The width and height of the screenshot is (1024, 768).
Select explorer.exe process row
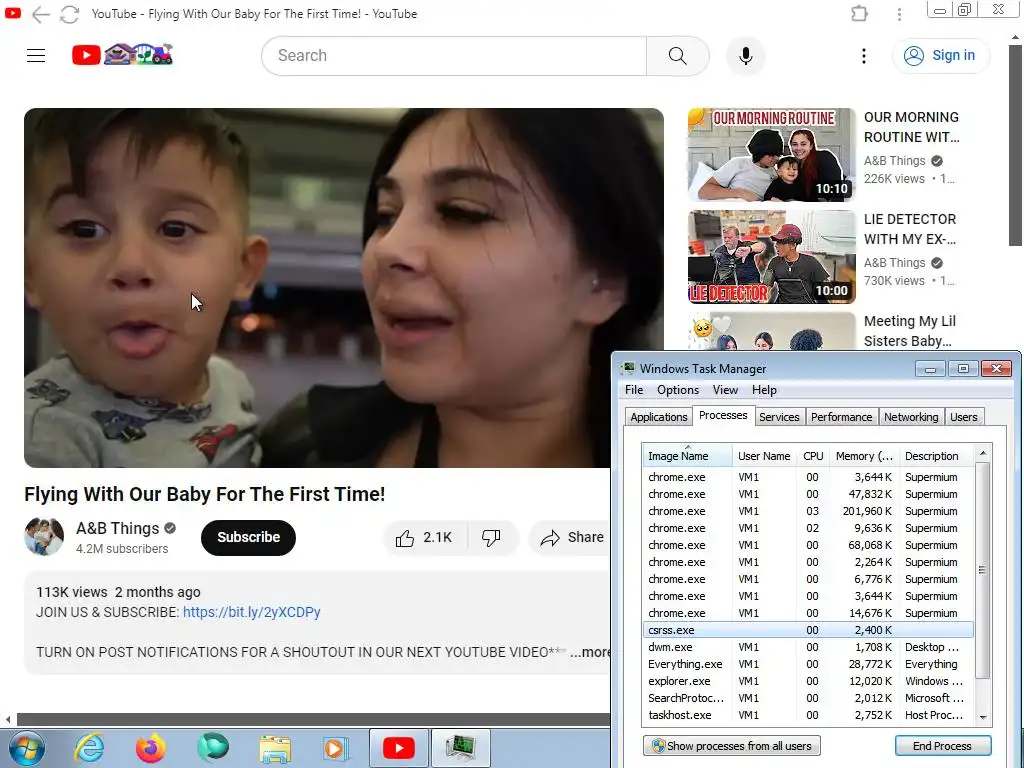pyautogui.click(x=808, y=681)
